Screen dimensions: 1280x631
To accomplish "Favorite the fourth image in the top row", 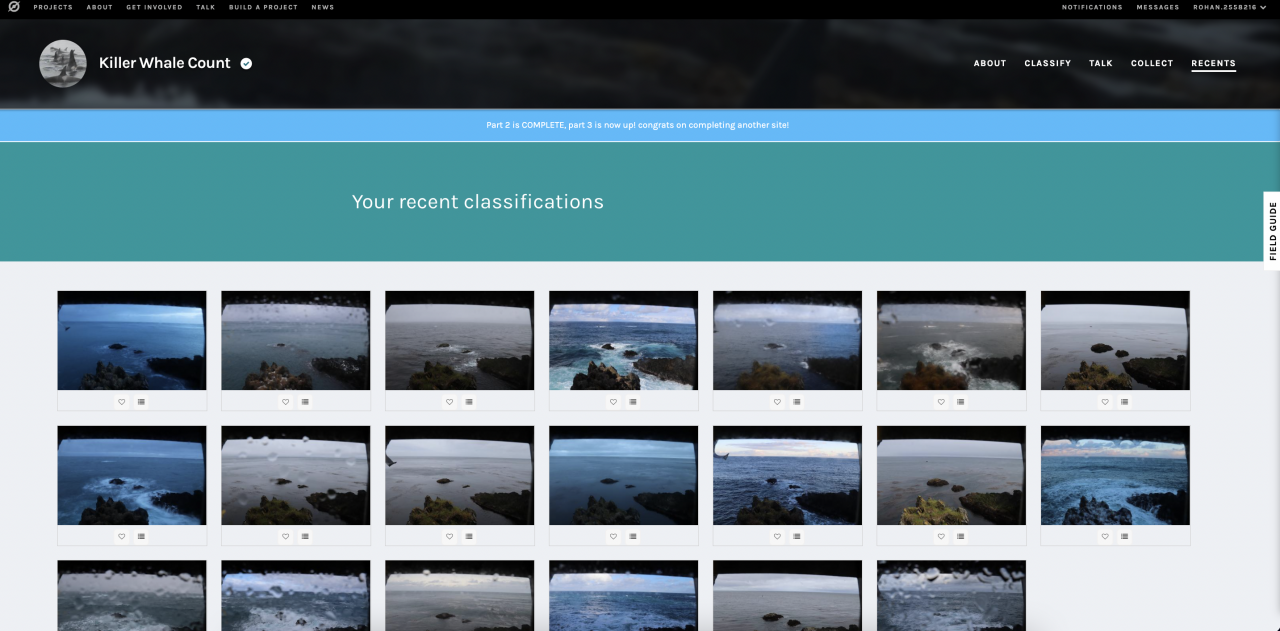I will click(613, 401).
